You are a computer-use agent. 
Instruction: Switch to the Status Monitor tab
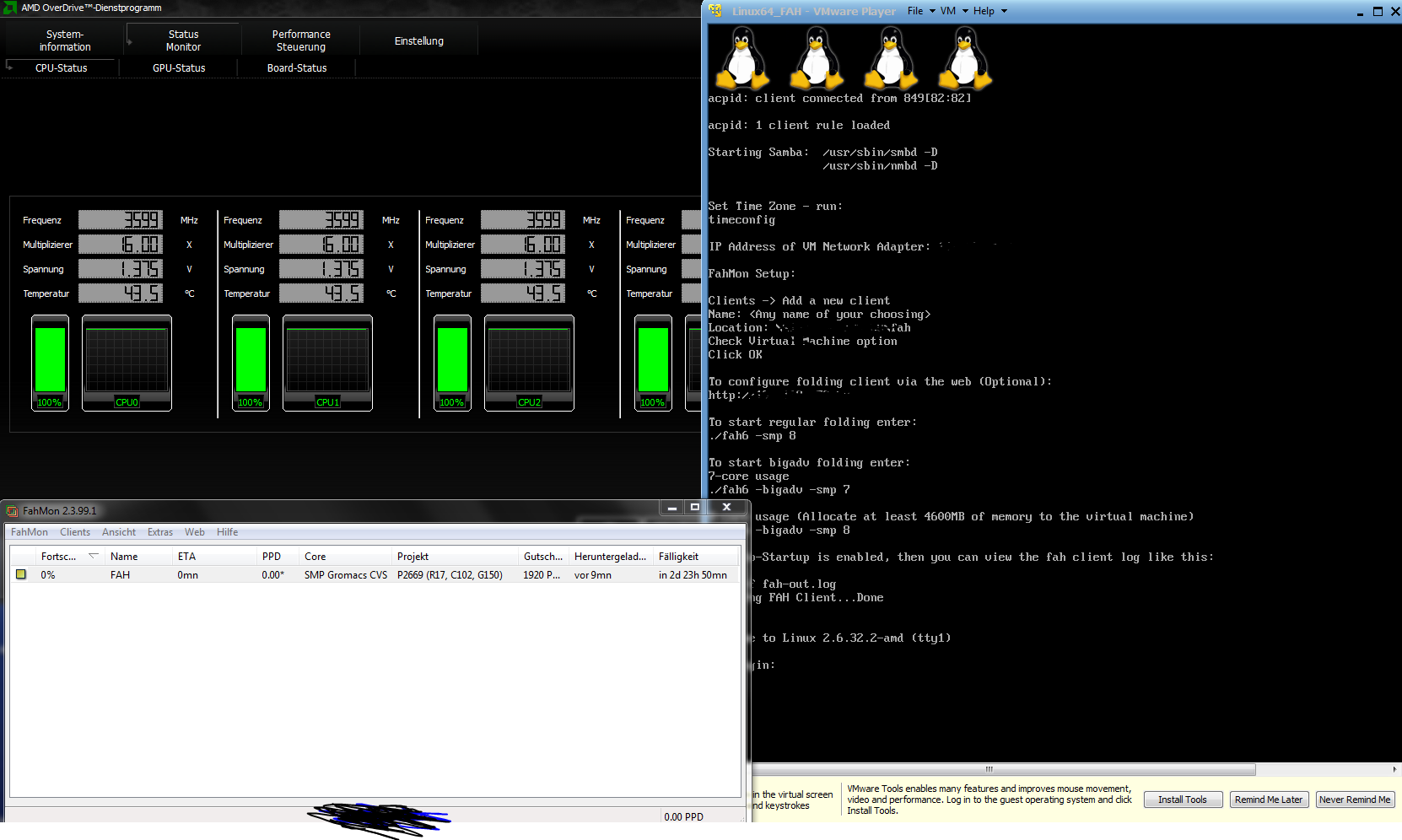tap(183, 40)
